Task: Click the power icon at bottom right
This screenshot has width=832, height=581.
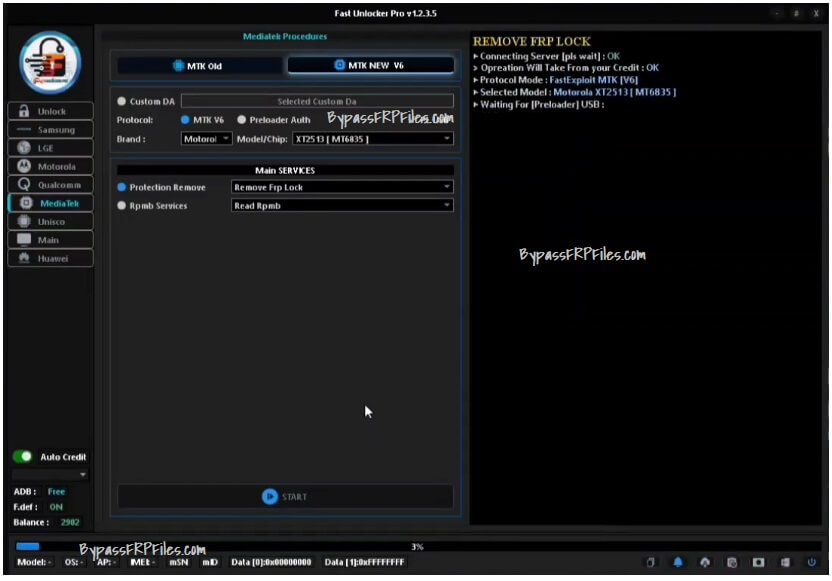Action: point(810,562)
